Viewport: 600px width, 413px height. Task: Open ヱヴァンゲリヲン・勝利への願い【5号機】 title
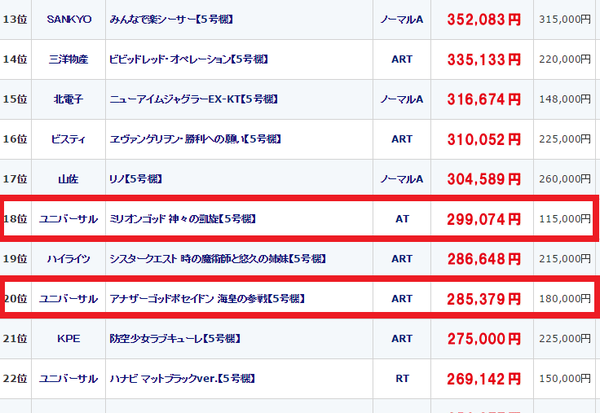tap(195, 139)
